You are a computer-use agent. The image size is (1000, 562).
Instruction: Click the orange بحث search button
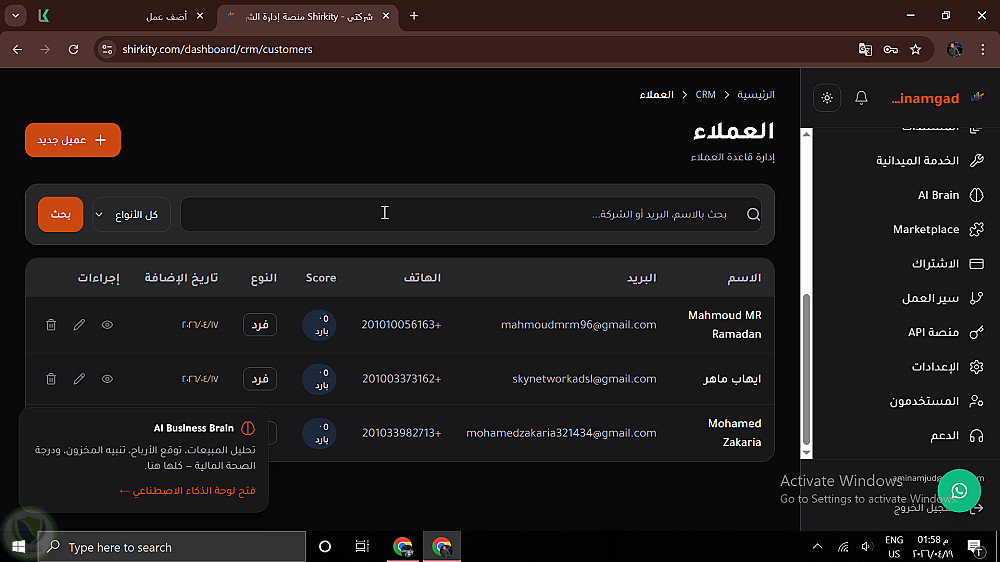pos(61,214)
